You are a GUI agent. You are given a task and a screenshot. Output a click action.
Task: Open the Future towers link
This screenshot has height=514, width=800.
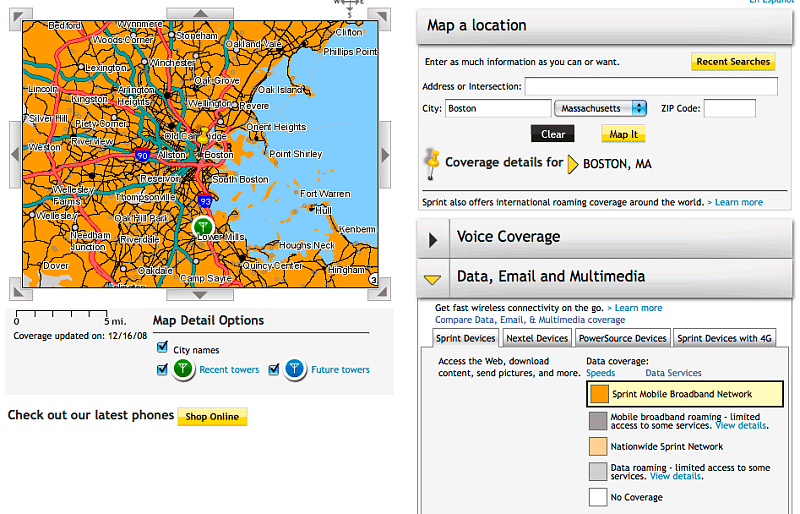(x=340, y=370)
